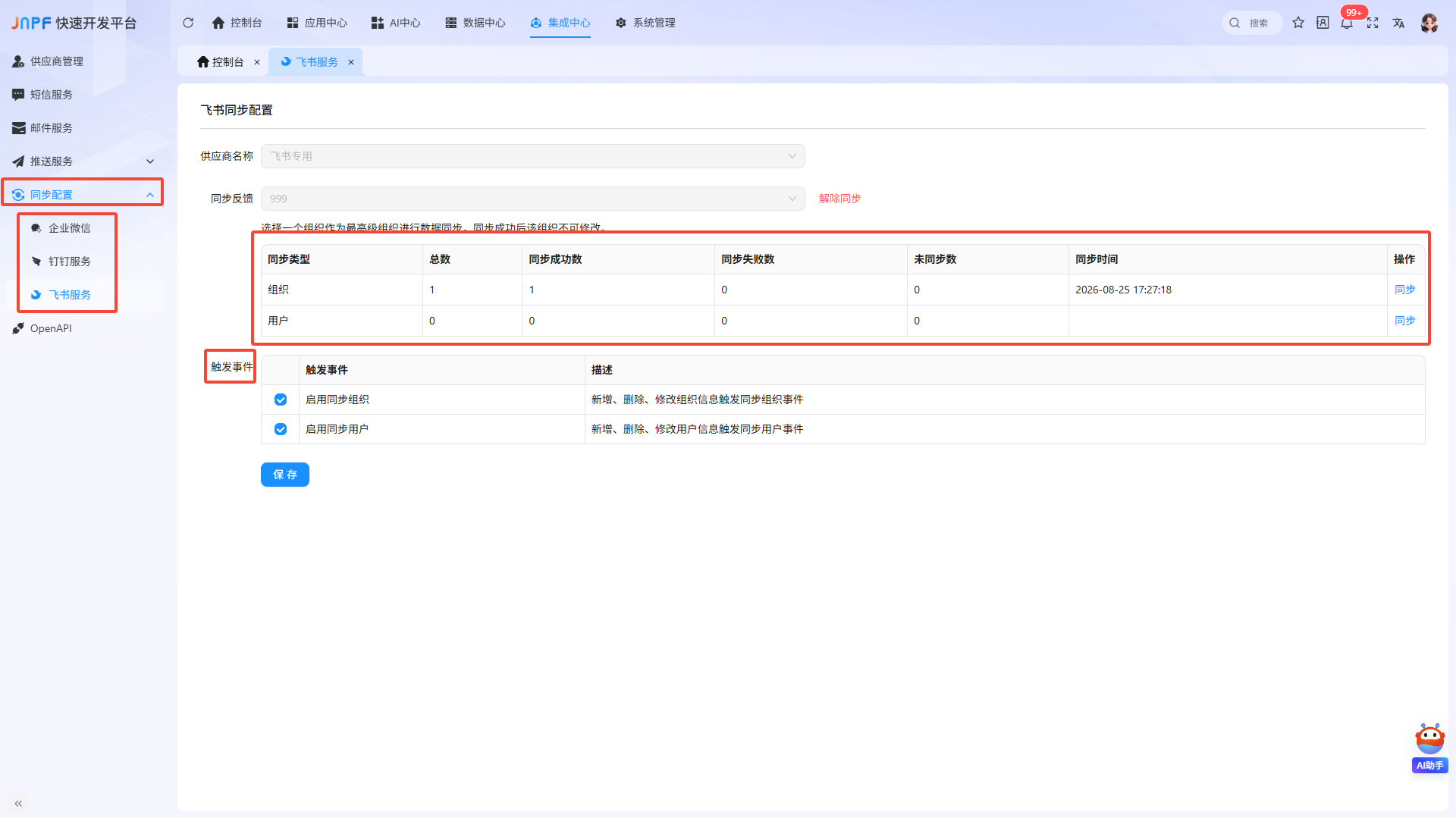Click the refresh page icon
This screenshot has width=1456, height=818.
click(x=188, y=23)
